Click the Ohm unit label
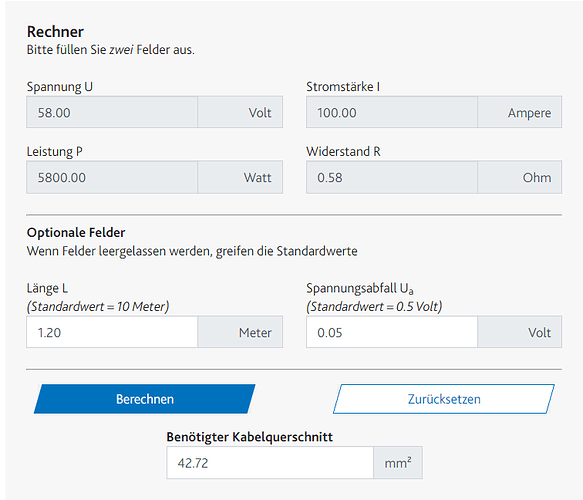The height and width of the screenshot is (500, 583). point(537,178)
